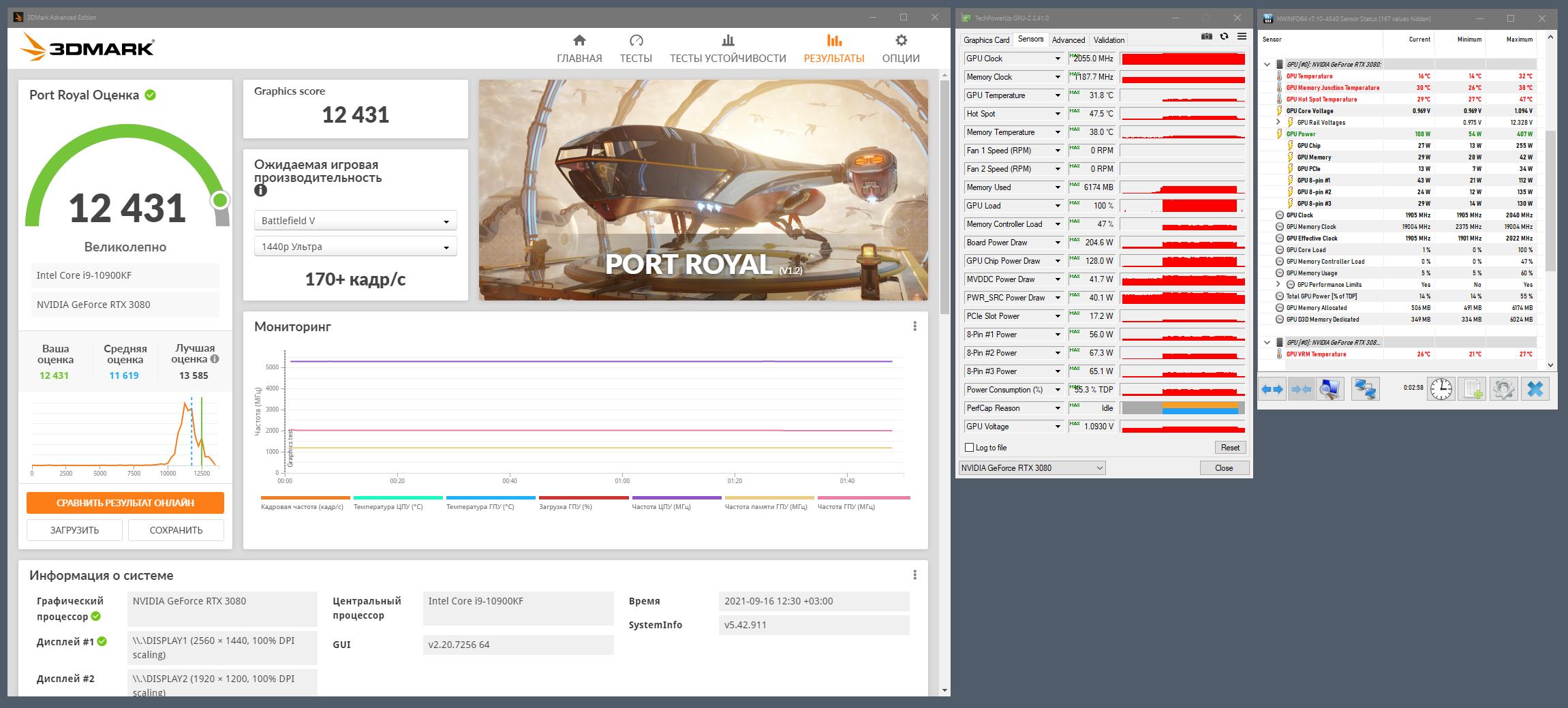
Task: Select the GPU VRM Temperature row
Action: (x=1397, y=354)
